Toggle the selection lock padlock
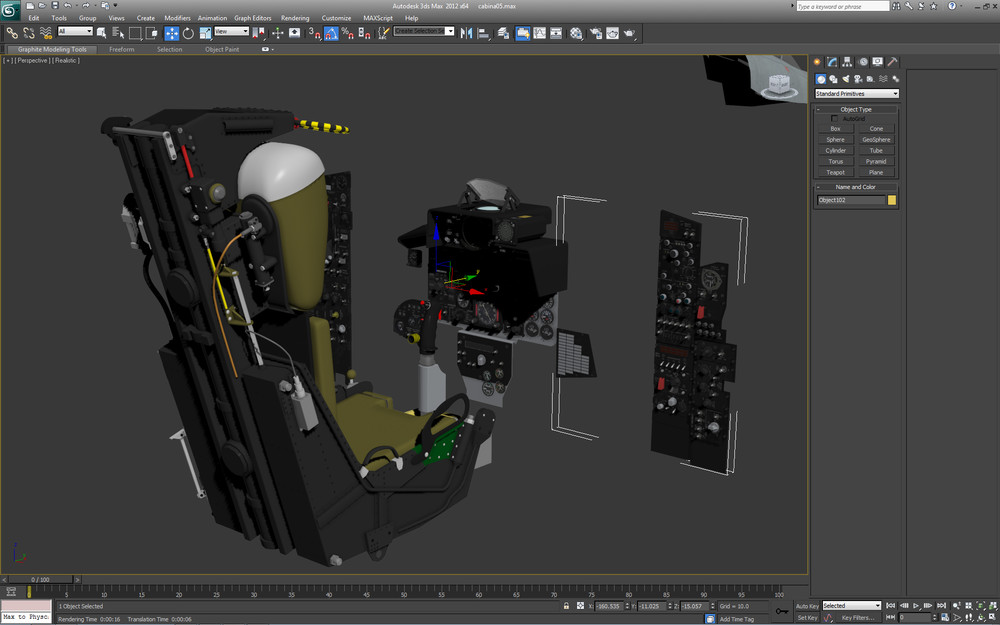 tap(566, 606)
